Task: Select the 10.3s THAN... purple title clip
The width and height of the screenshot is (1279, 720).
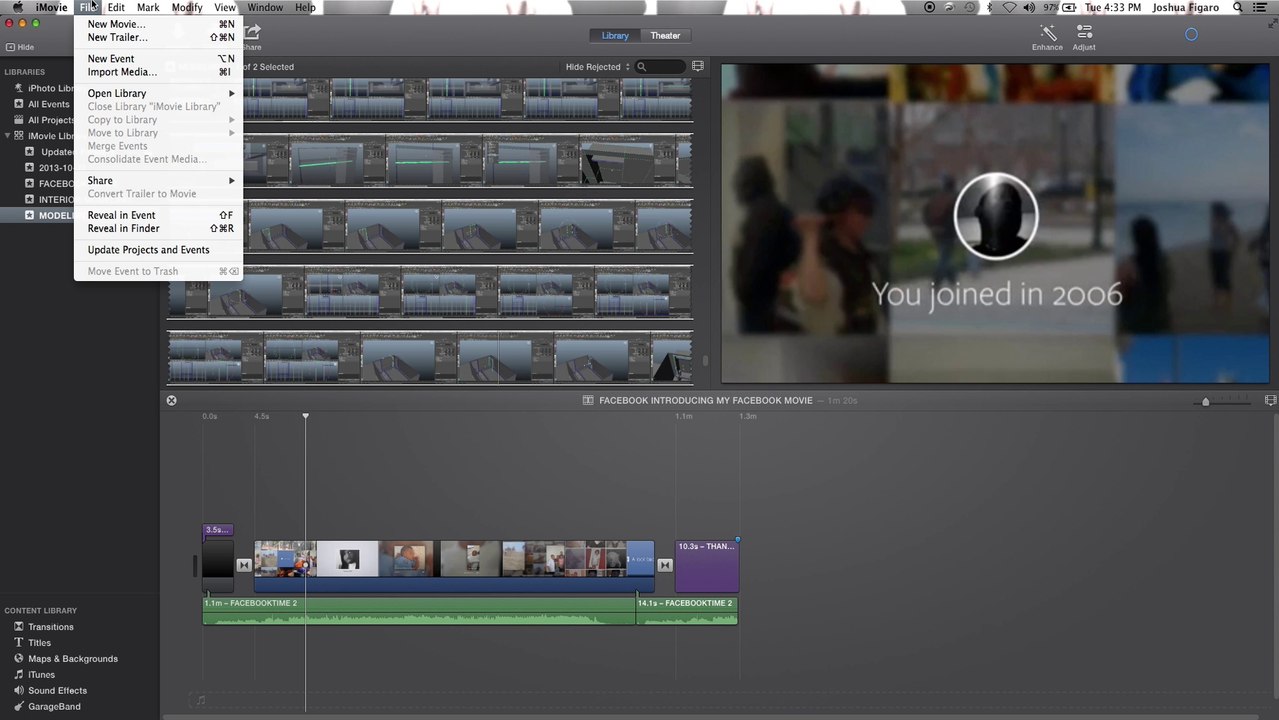Action: click(x=707, y=566)
